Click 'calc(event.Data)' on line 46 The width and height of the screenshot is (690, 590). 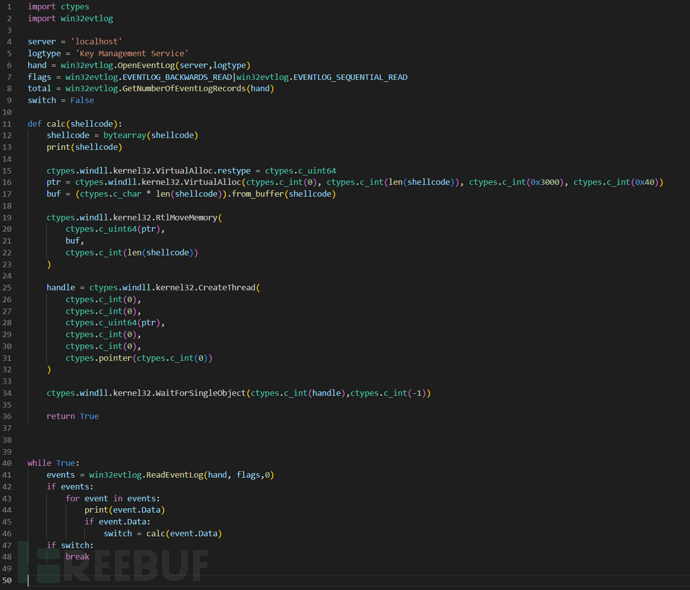click(x=184, y=533)
